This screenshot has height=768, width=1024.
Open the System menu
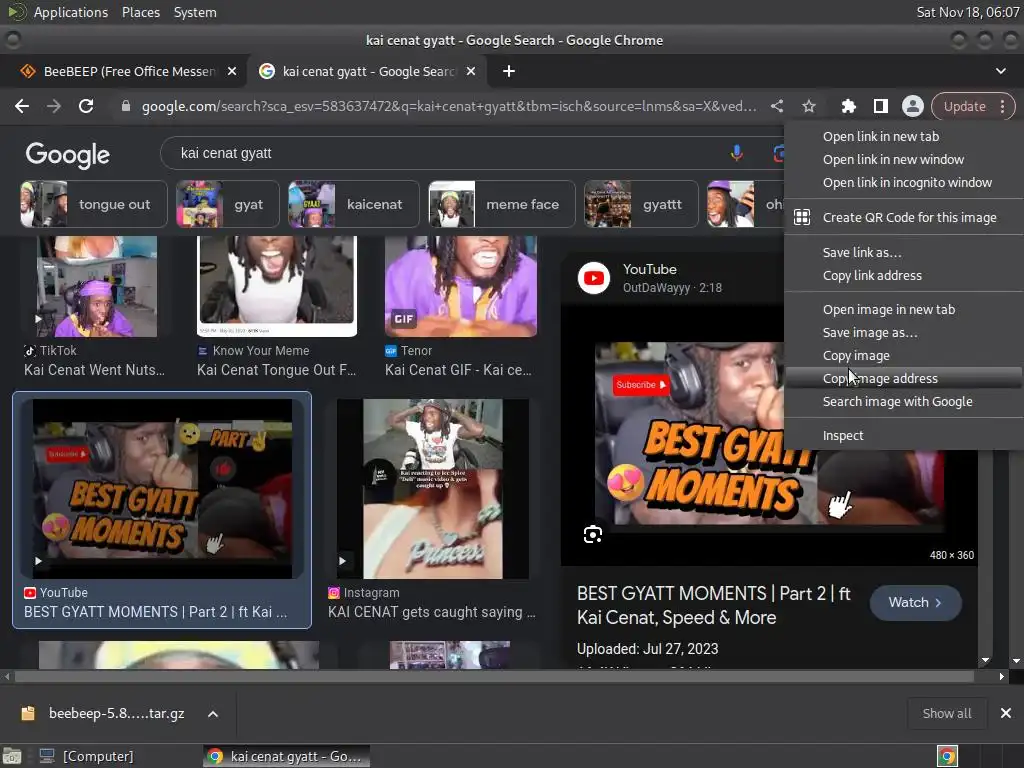coord(195,12)
